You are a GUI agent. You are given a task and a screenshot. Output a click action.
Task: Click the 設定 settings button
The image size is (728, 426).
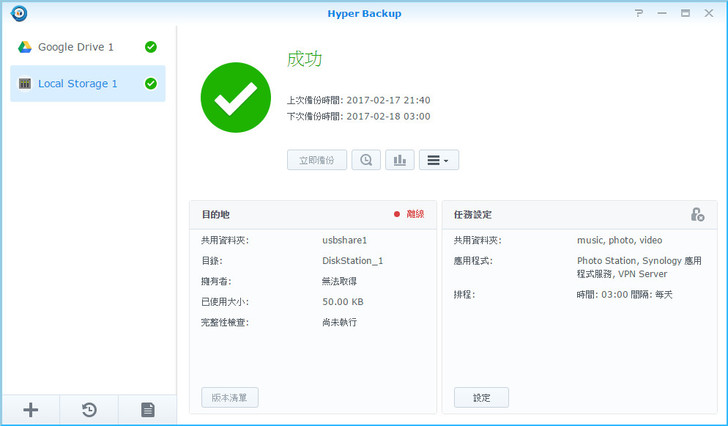(481, 398)
